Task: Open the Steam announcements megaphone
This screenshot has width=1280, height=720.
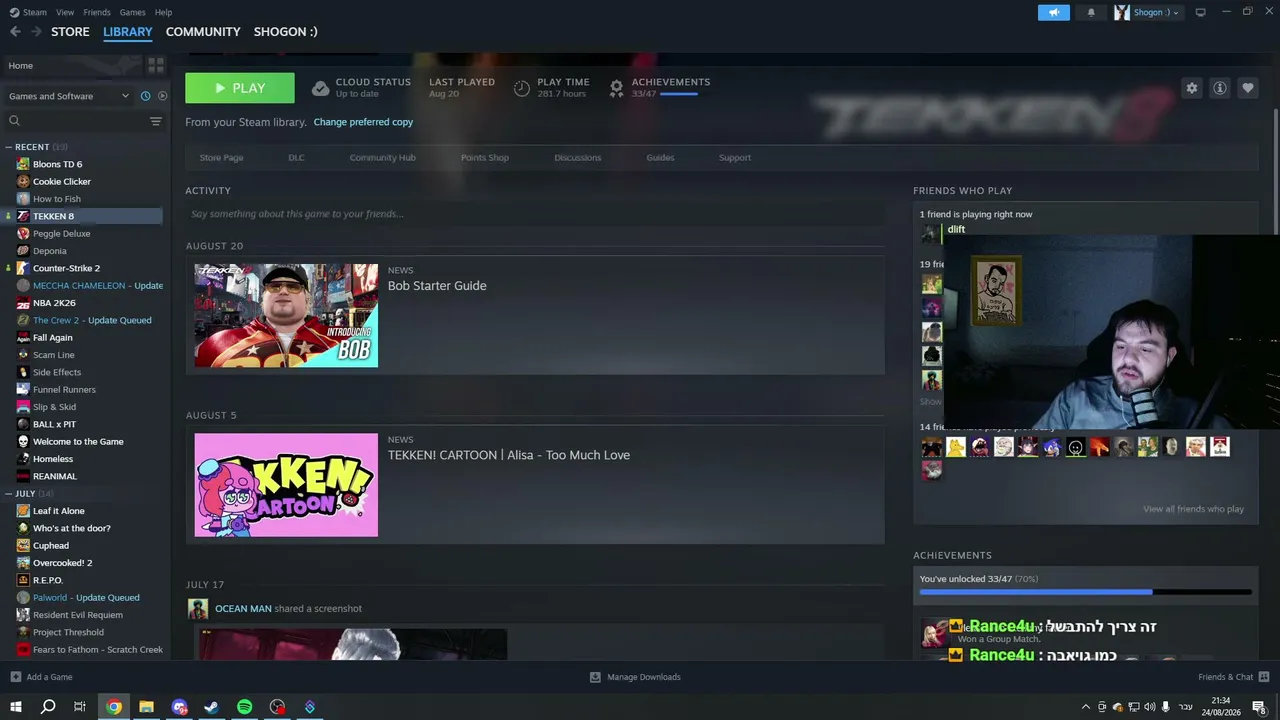Action: 1053,12
